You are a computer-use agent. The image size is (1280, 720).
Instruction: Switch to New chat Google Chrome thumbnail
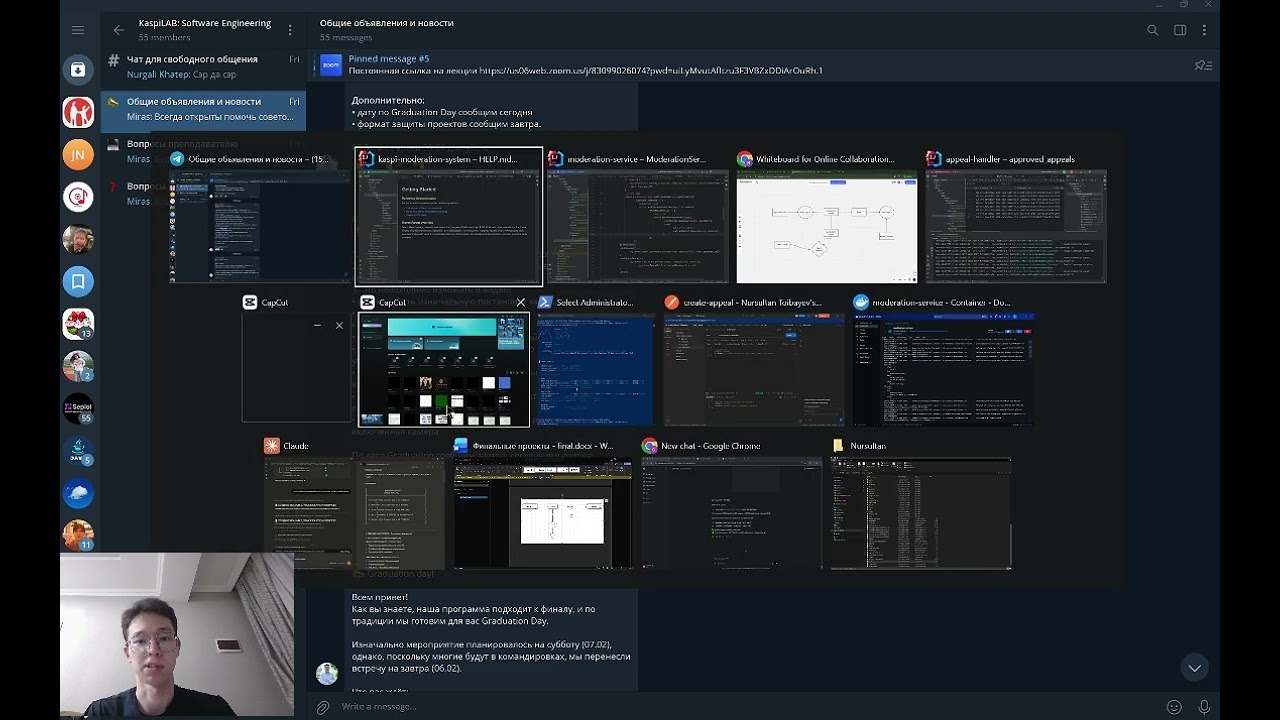[x=731, y=504]
